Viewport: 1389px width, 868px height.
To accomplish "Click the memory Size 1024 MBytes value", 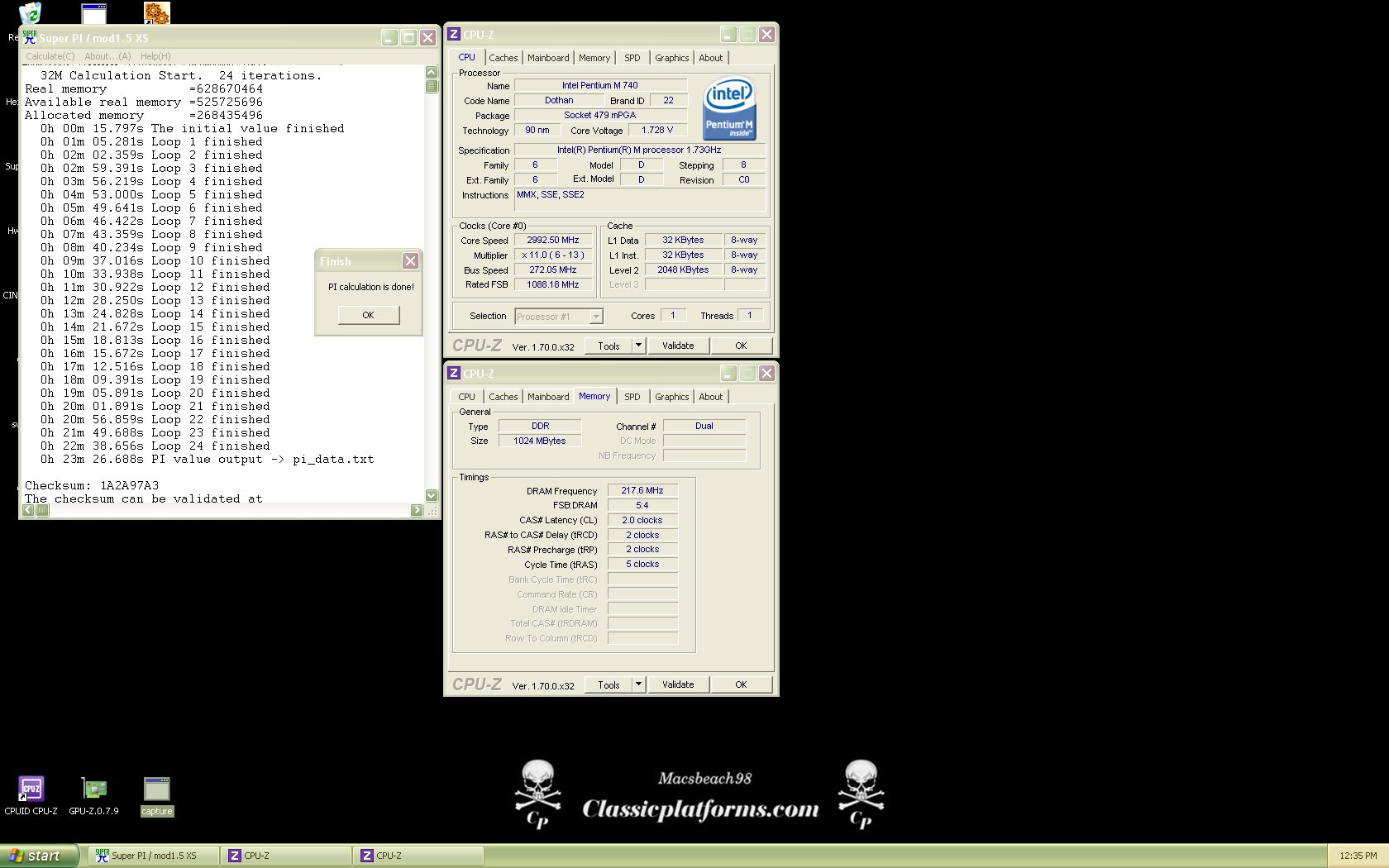I will coord(540,441).
